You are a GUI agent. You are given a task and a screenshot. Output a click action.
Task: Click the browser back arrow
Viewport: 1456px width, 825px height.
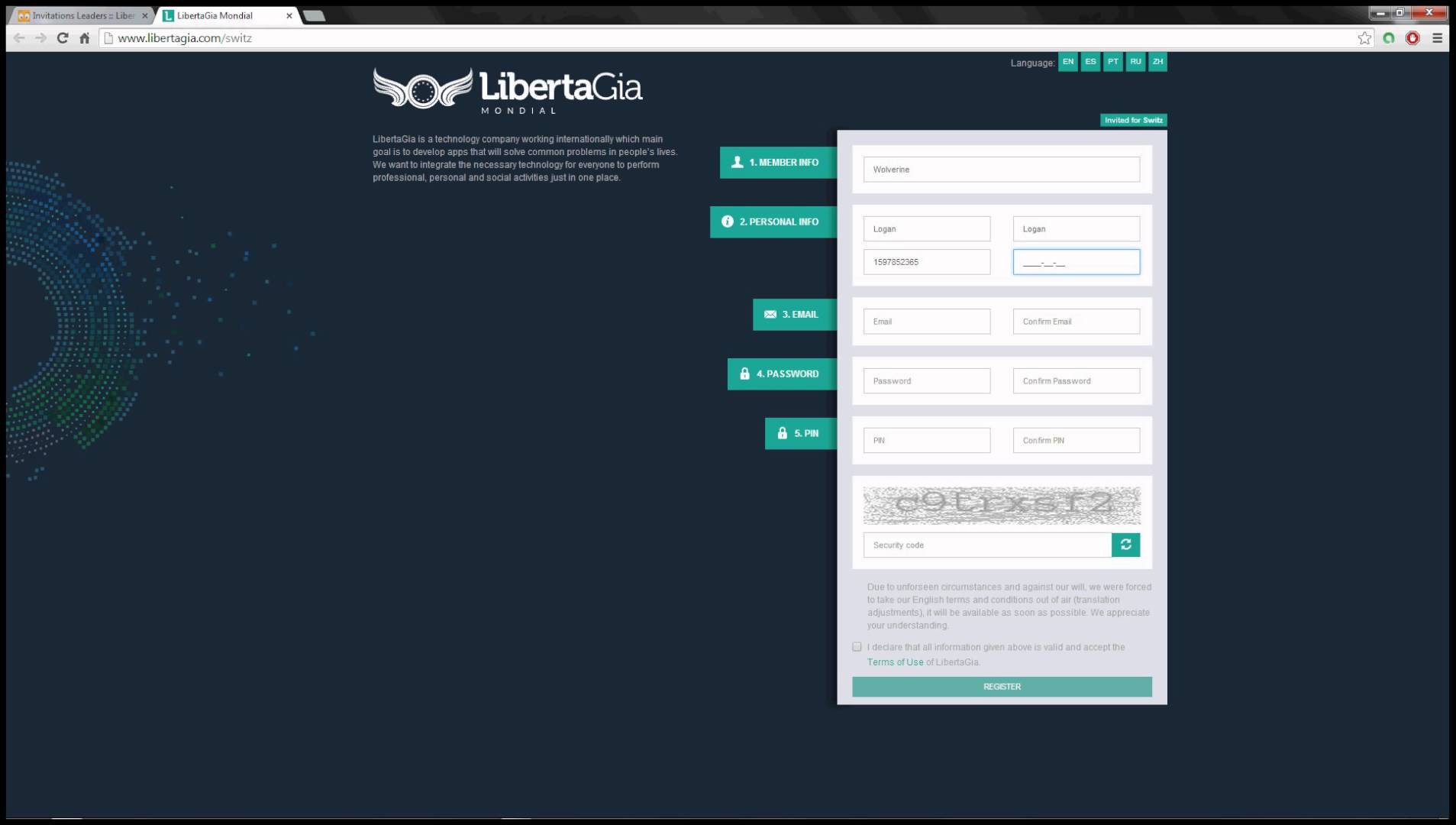[x=19, y=38]
